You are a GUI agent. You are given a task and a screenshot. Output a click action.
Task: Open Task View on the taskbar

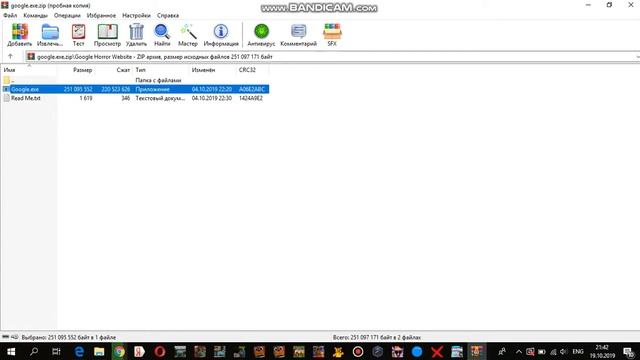coord(56,351)
